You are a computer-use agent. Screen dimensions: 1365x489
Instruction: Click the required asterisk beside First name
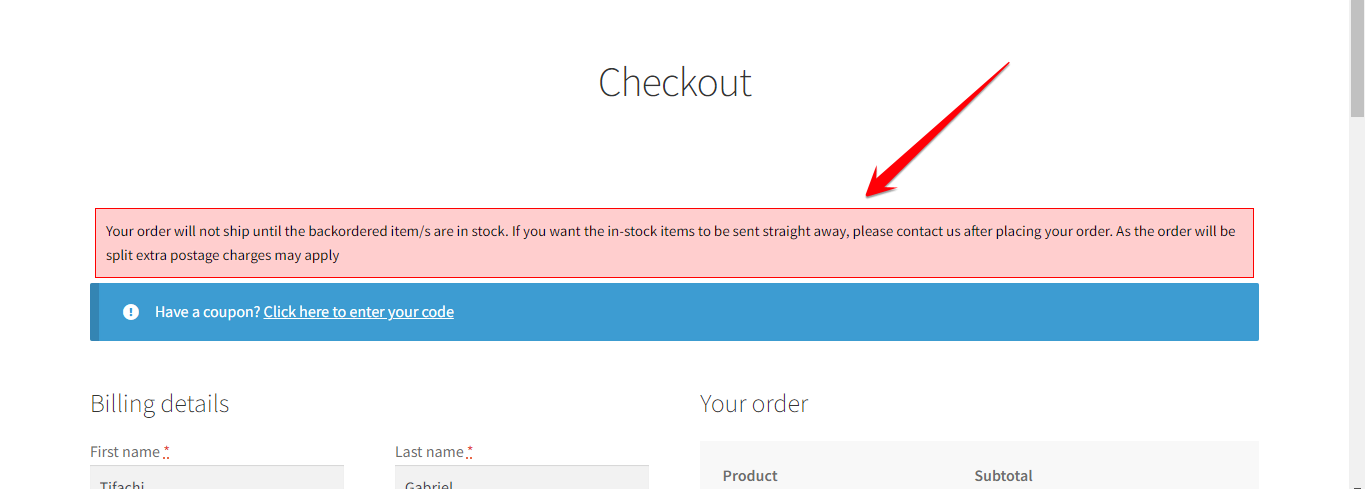[x=167, y=452]
